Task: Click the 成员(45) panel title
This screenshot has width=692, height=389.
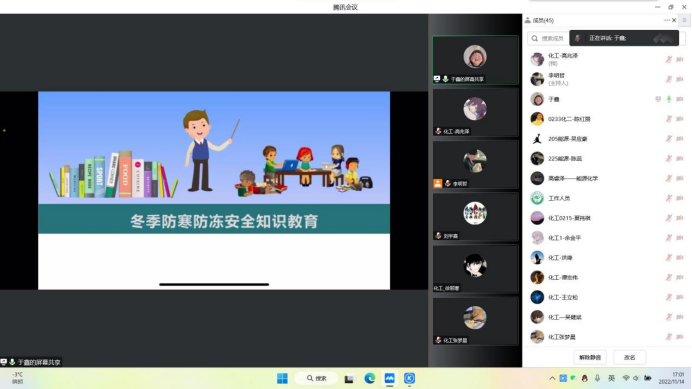Action: pyautogui.click(x=543, y=20)
